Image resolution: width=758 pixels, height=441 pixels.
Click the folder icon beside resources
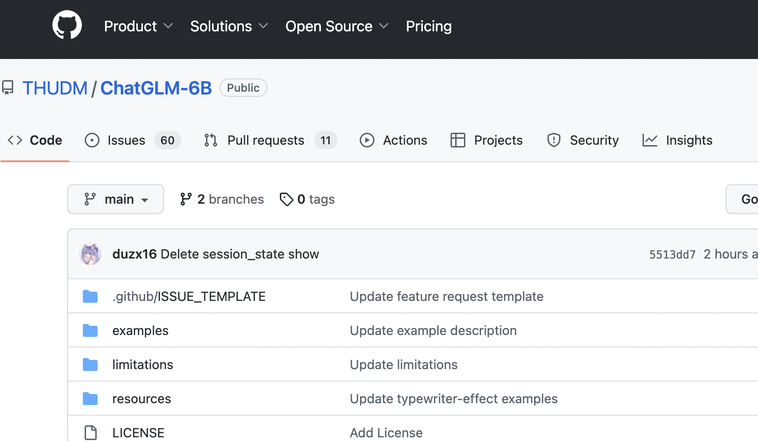click(x=91, y=398)
